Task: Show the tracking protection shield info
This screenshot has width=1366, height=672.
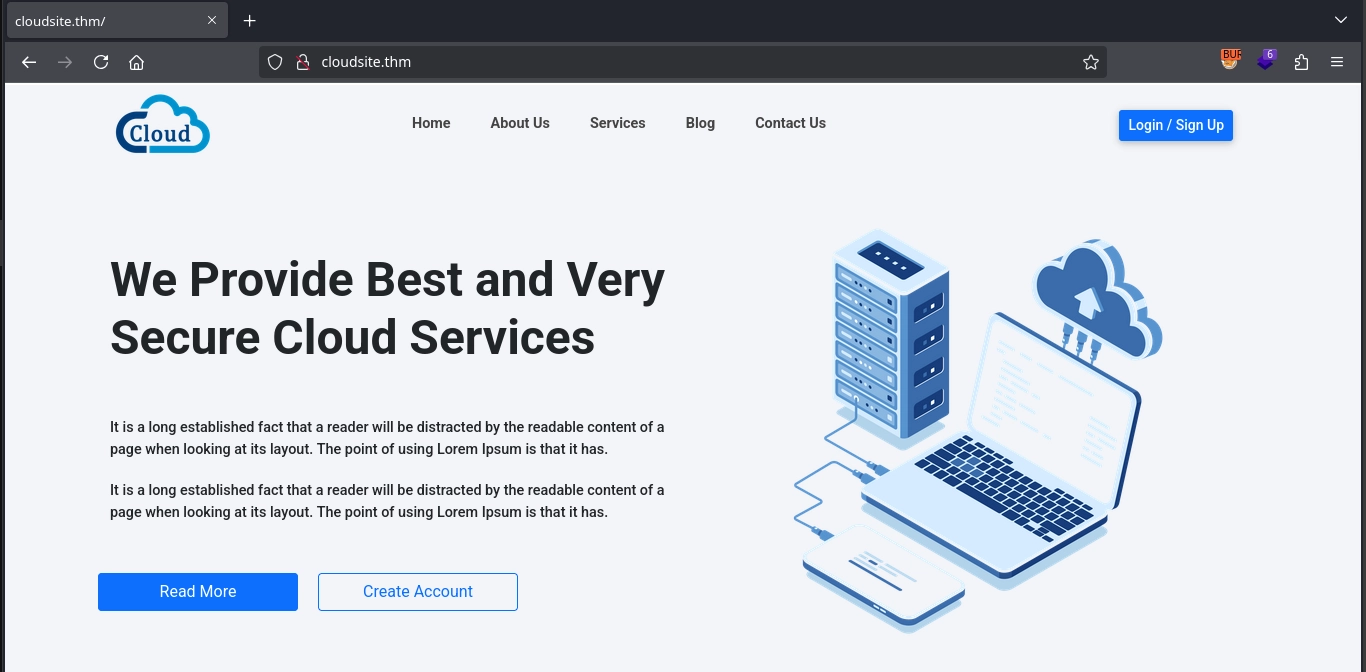Action: (277, 62)
